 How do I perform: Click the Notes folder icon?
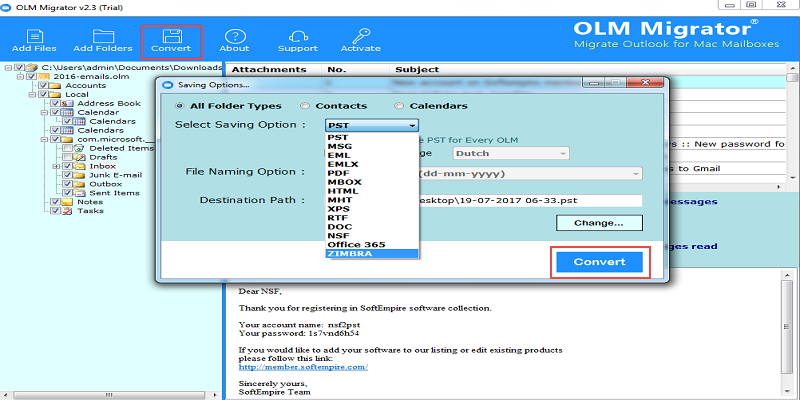[68, 202]
